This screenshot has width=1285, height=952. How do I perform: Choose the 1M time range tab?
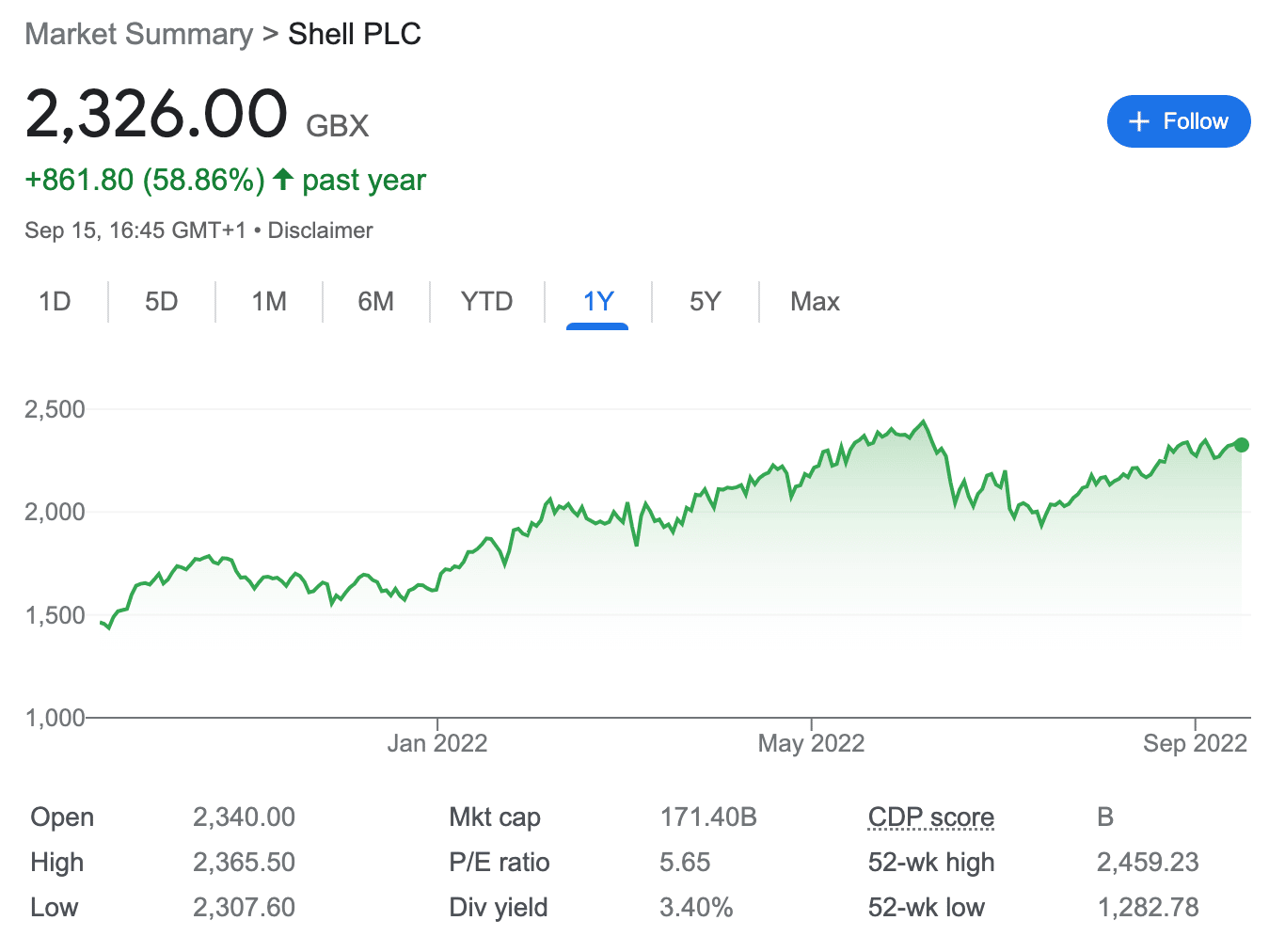(269, 302)
